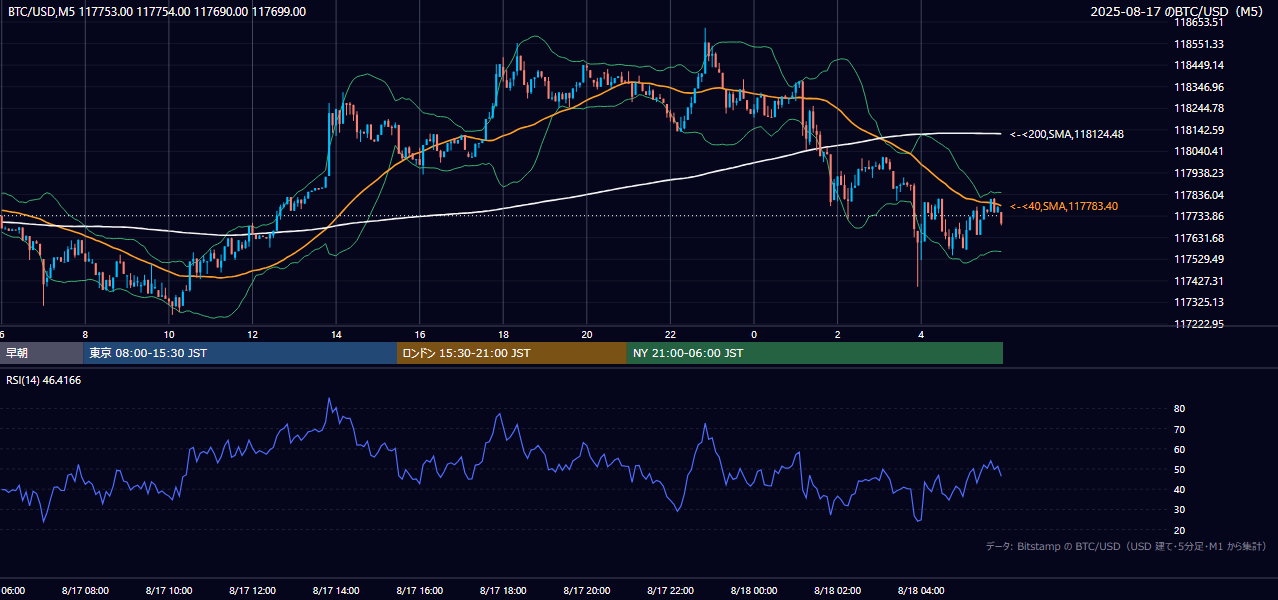Click the 8/17 20:00 time axis label
Image resolution: width=1278 pixels, height=600 pixels.
[x=587, y=591]
